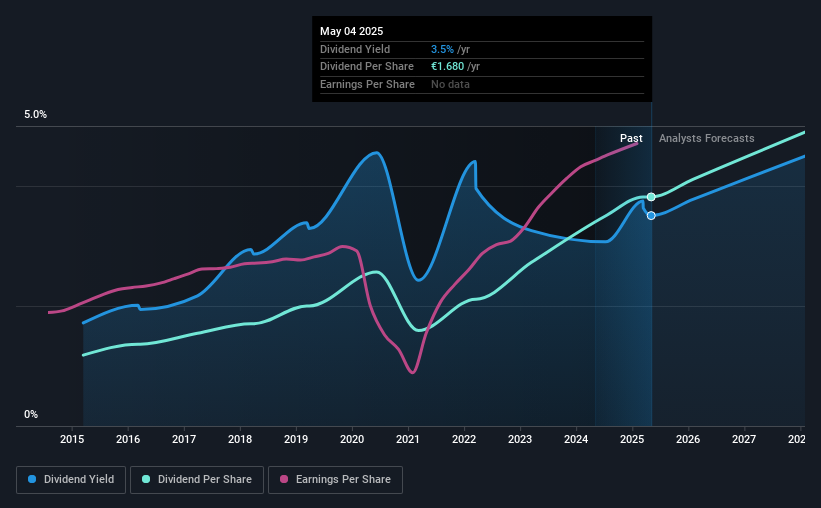Screen dimensions: 821x508
Task: Click the 2018 x-axis label
Action: pyautogui.click(x=240, y=439)
